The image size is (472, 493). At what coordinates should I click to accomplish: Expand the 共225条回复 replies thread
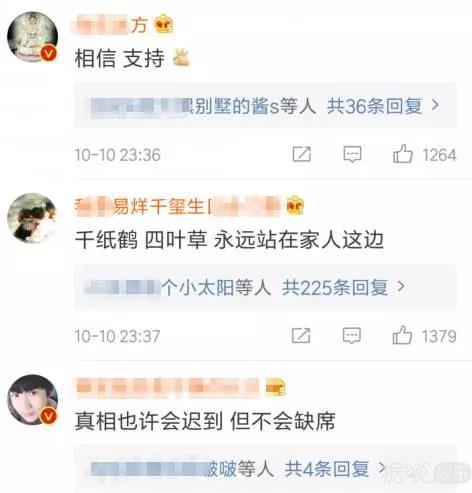pyautogui.click(x=343, y=287)
